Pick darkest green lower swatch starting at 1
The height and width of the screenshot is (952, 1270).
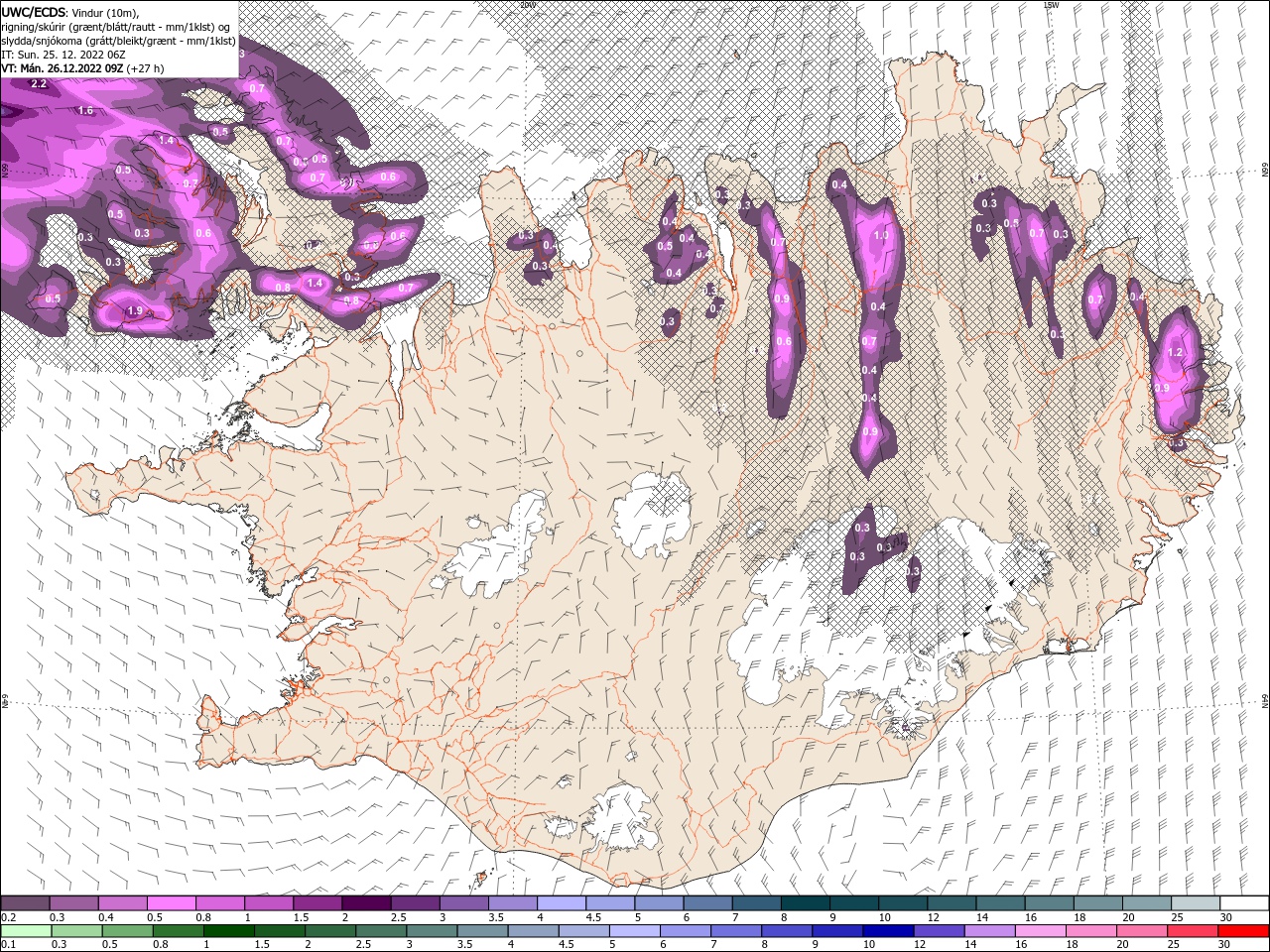pos(228,931)
